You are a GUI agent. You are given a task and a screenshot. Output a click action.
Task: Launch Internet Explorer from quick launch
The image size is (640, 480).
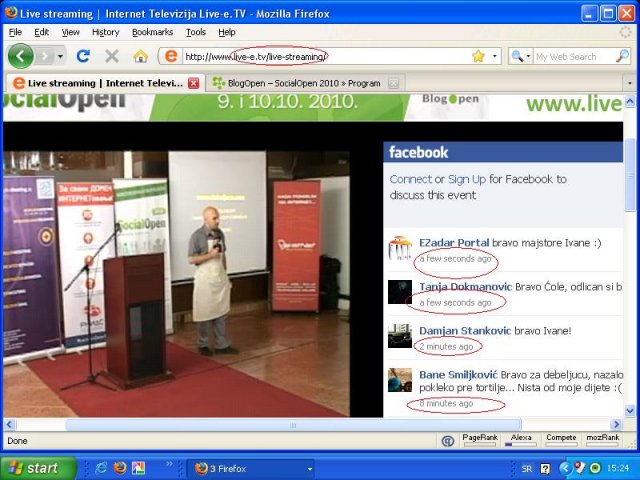point(100,468)
